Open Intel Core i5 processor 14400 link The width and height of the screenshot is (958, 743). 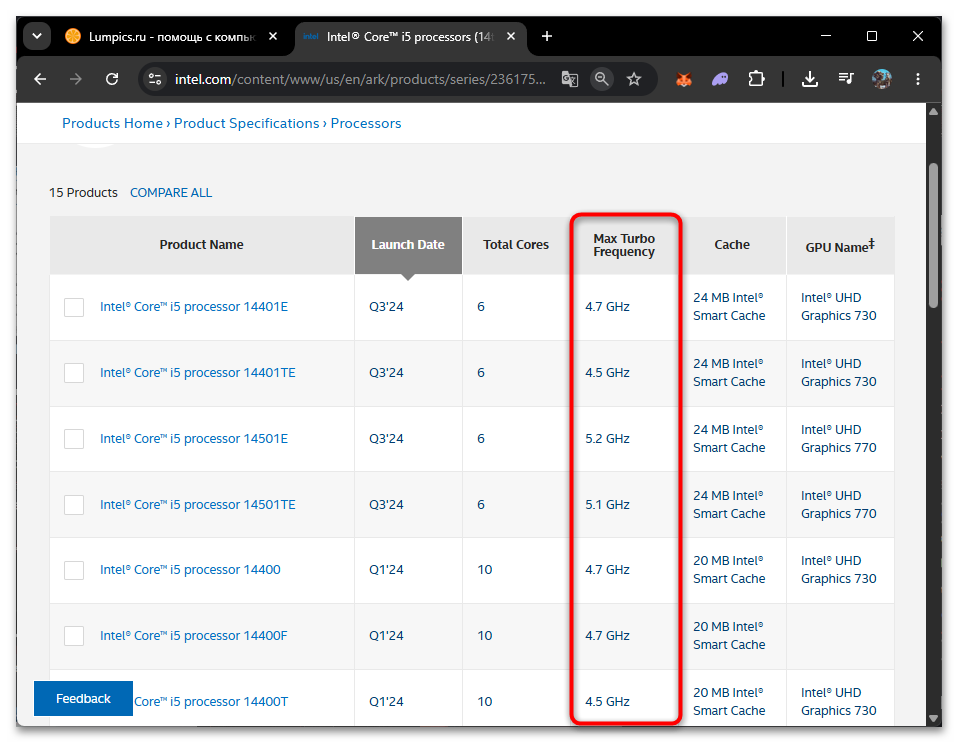click(190, 569)
